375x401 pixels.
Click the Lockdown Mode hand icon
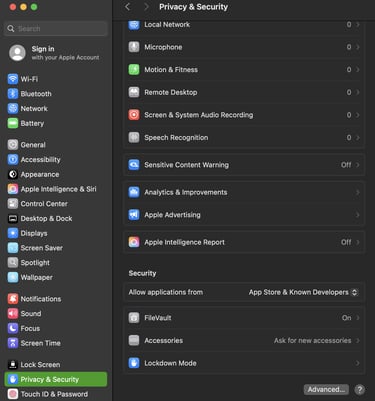tap(134, 363)
